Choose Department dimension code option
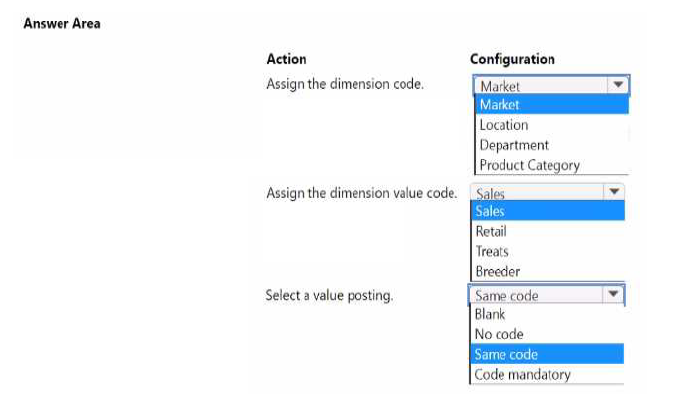This screenshot has width=681, height=403. click(552, 145)
